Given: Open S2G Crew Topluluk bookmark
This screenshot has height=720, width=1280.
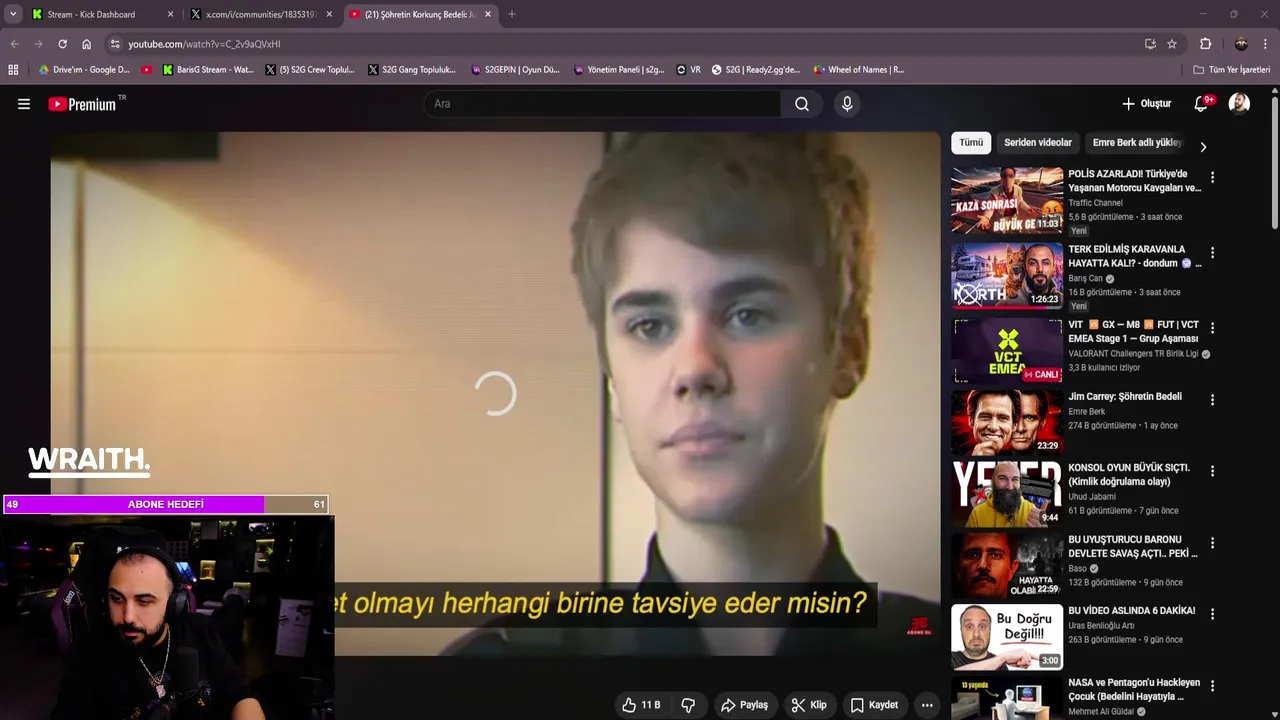Looking at the screenshot, I should coord(310,70).
